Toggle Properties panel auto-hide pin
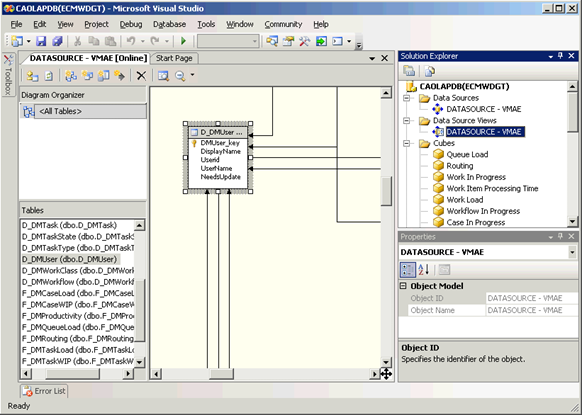The image size is (582, 415). (x=560, y=236)
